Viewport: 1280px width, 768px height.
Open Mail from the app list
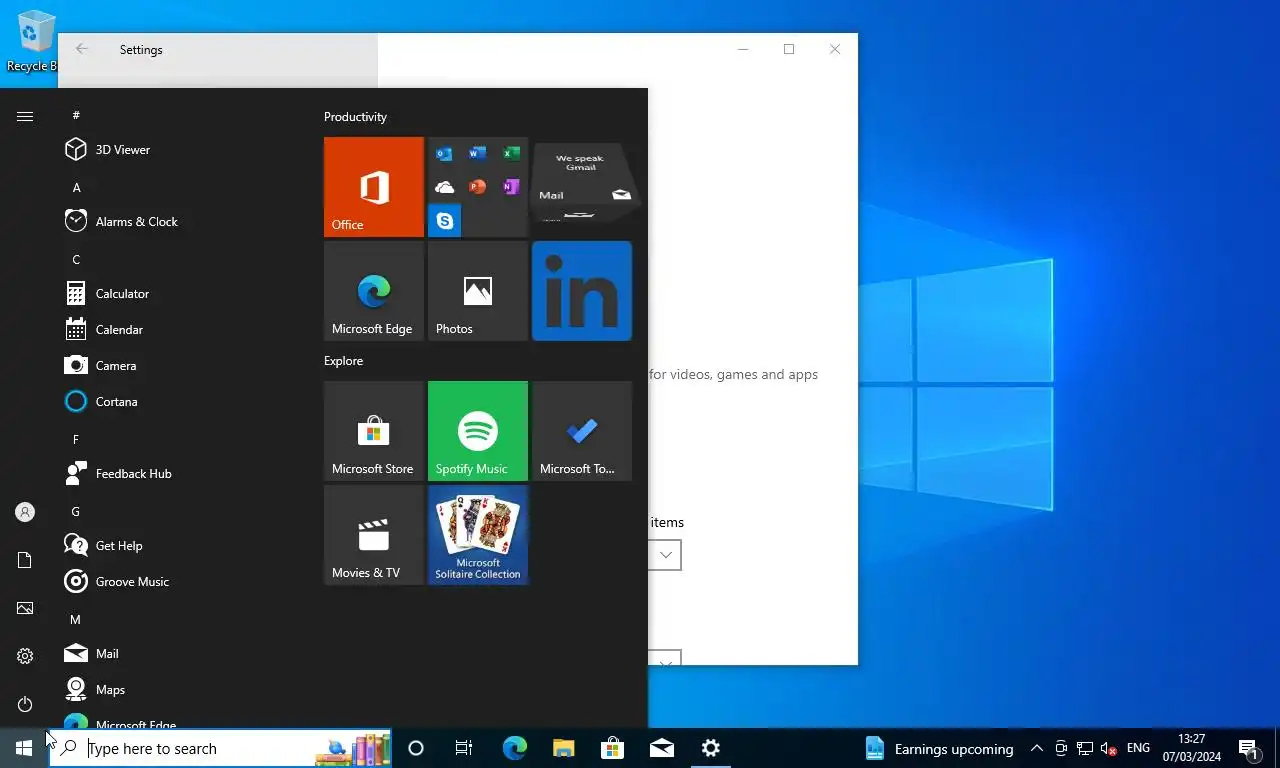[180, 654]
